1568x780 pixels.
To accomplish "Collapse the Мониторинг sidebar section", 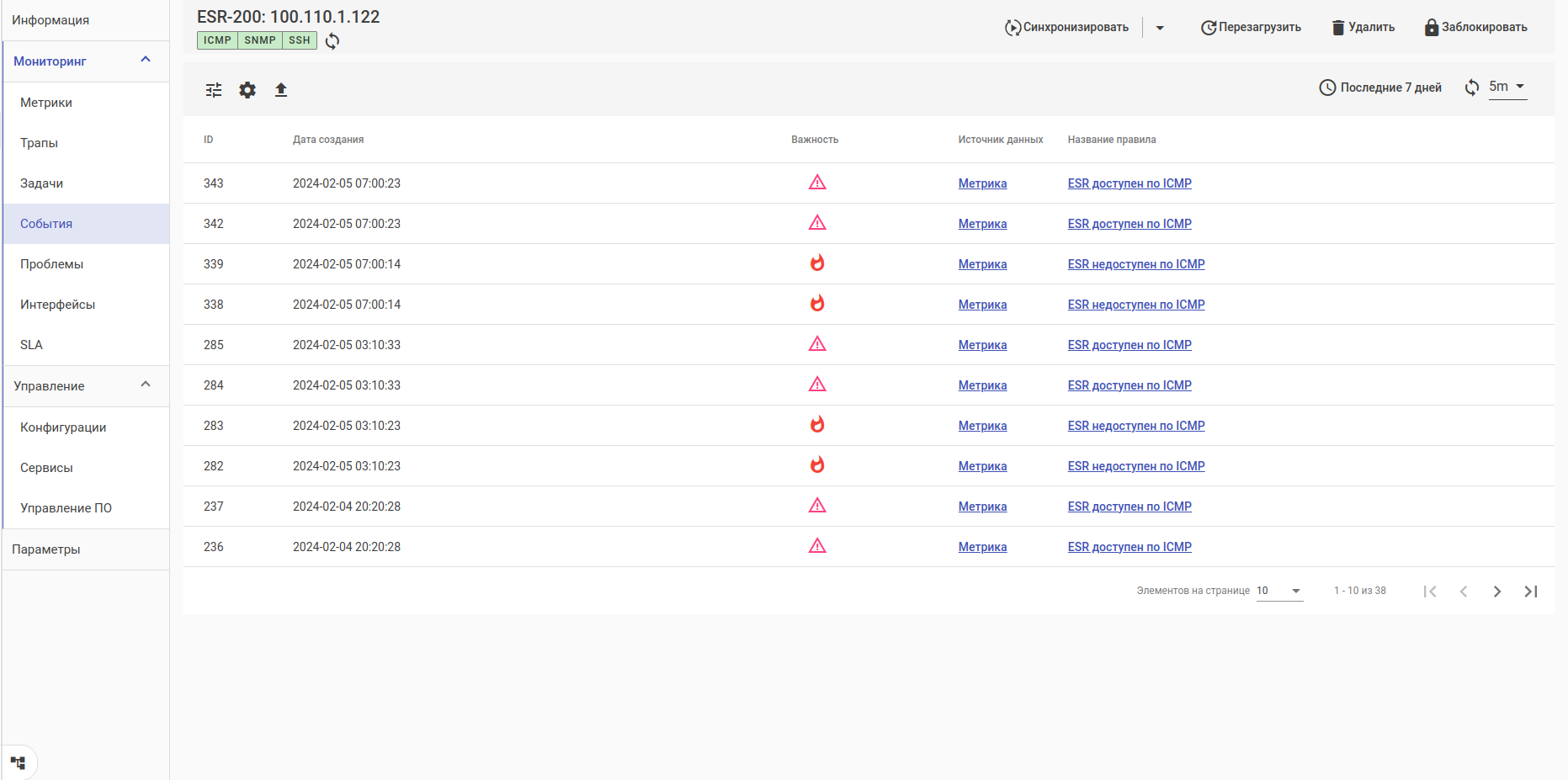I will coord(146,60).
